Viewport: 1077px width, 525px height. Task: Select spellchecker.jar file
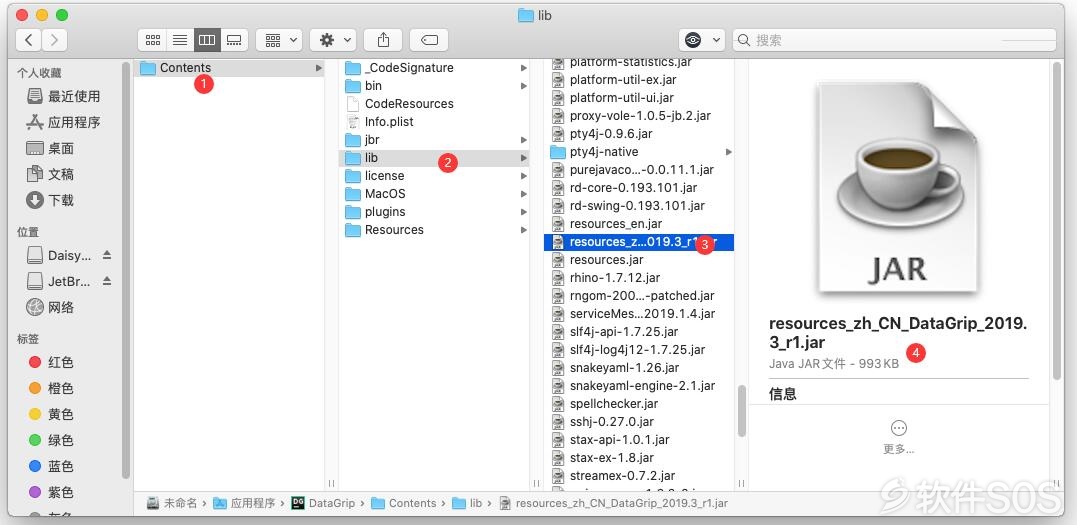click(639, 403)
